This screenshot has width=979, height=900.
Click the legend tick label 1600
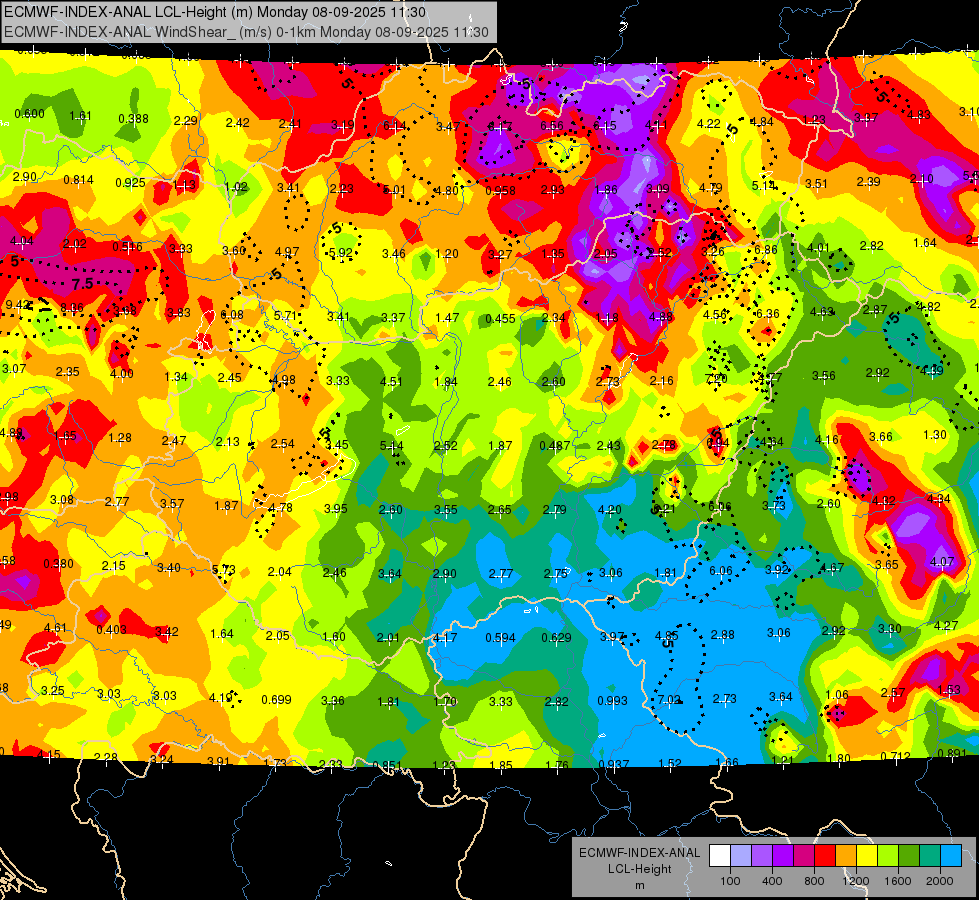tap(898, 881)
